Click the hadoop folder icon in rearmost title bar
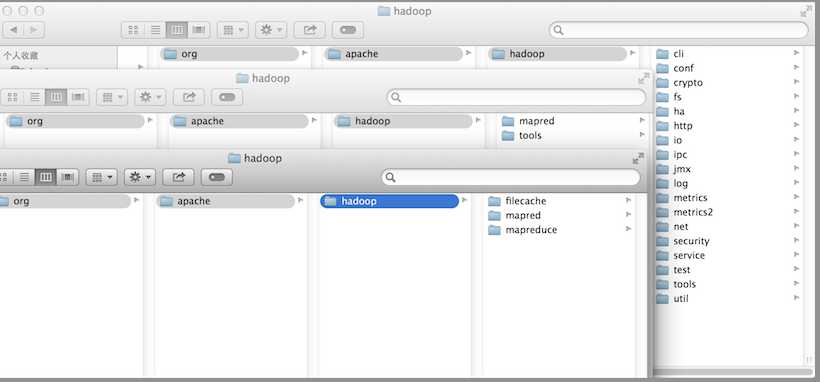The height and width of the screenshot is (382, 820). pyautogui.click(x=384, y=11)
